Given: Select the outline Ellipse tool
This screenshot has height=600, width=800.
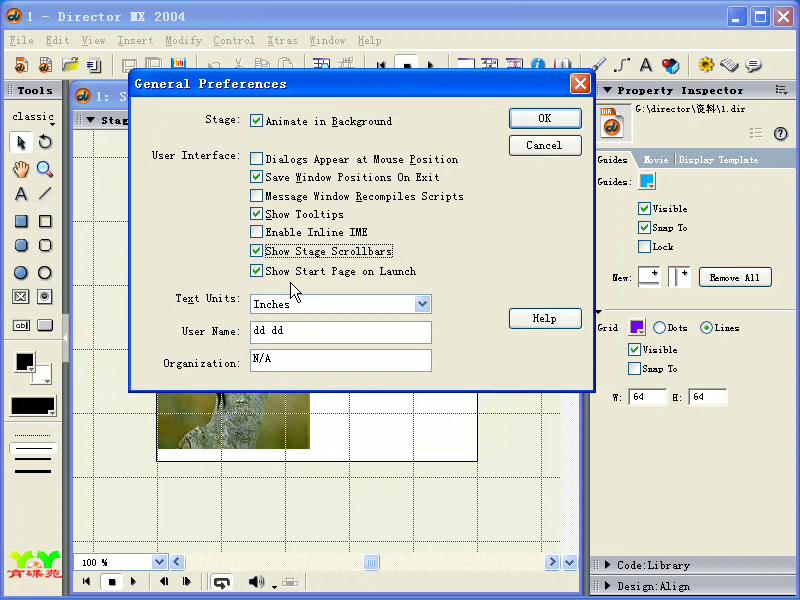Looking at the screenshot, I should point(45,272).
